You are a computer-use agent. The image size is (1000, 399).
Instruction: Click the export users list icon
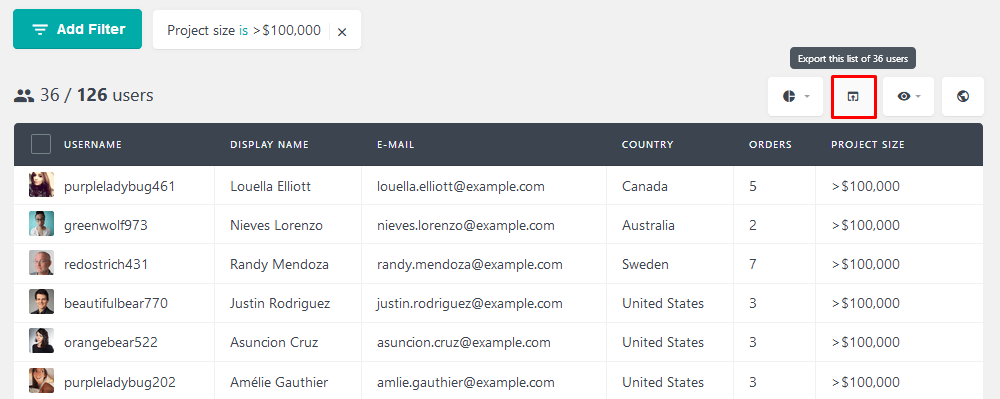tap(853, 96)
